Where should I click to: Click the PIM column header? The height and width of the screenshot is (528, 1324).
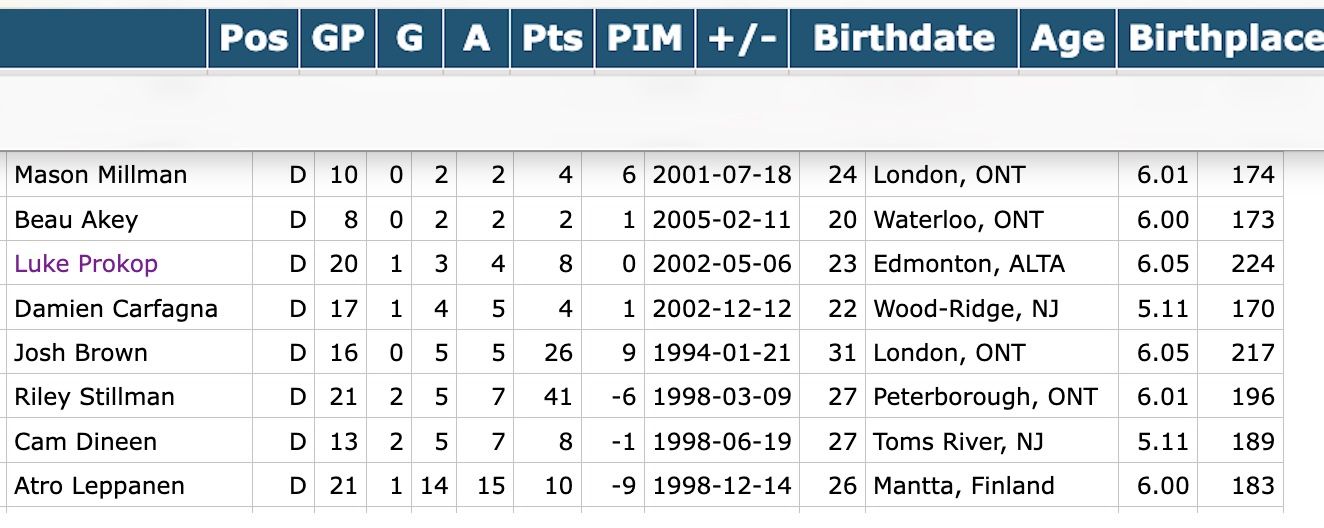point(645,38)
